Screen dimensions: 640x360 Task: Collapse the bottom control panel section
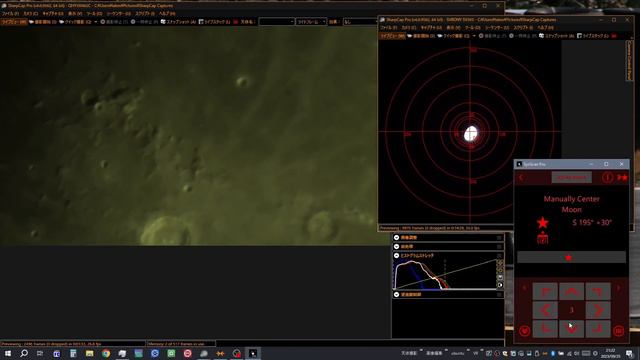pyautogui.click(x=396, y=294)
